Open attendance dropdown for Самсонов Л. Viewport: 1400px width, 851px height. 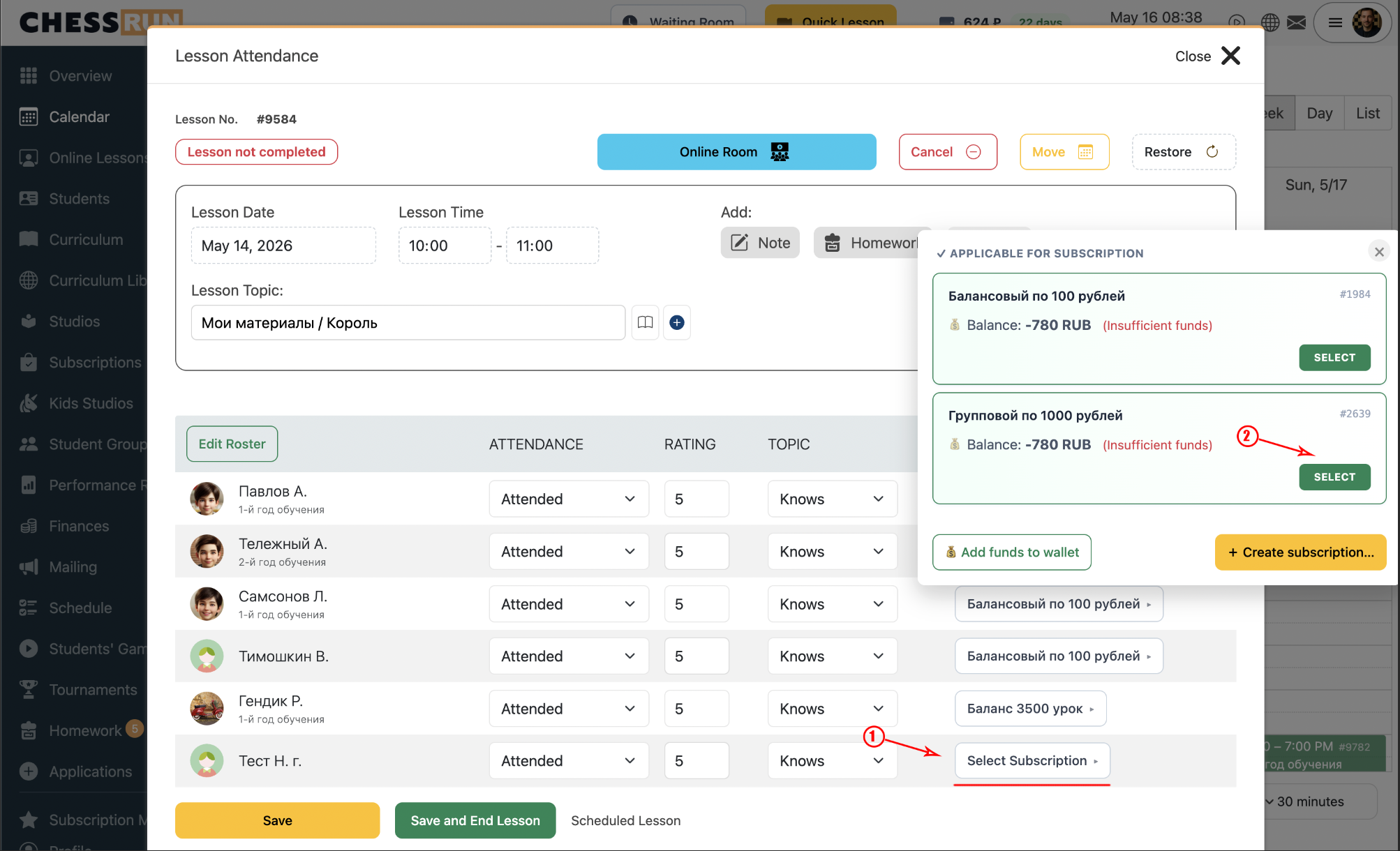[569, 604]
